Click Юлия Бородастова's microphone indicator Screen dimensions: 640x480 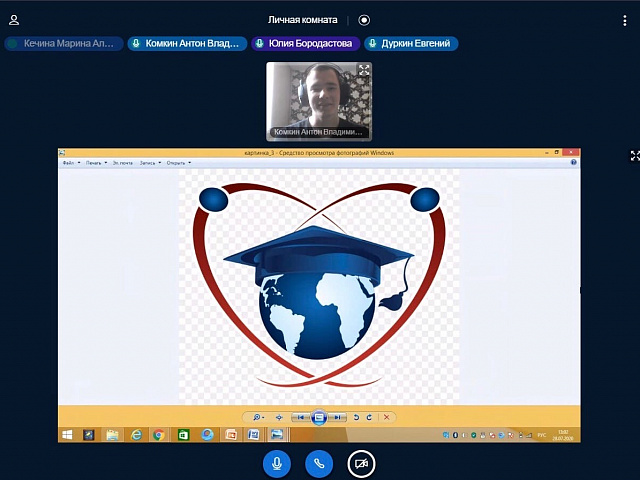coord(260,44)
